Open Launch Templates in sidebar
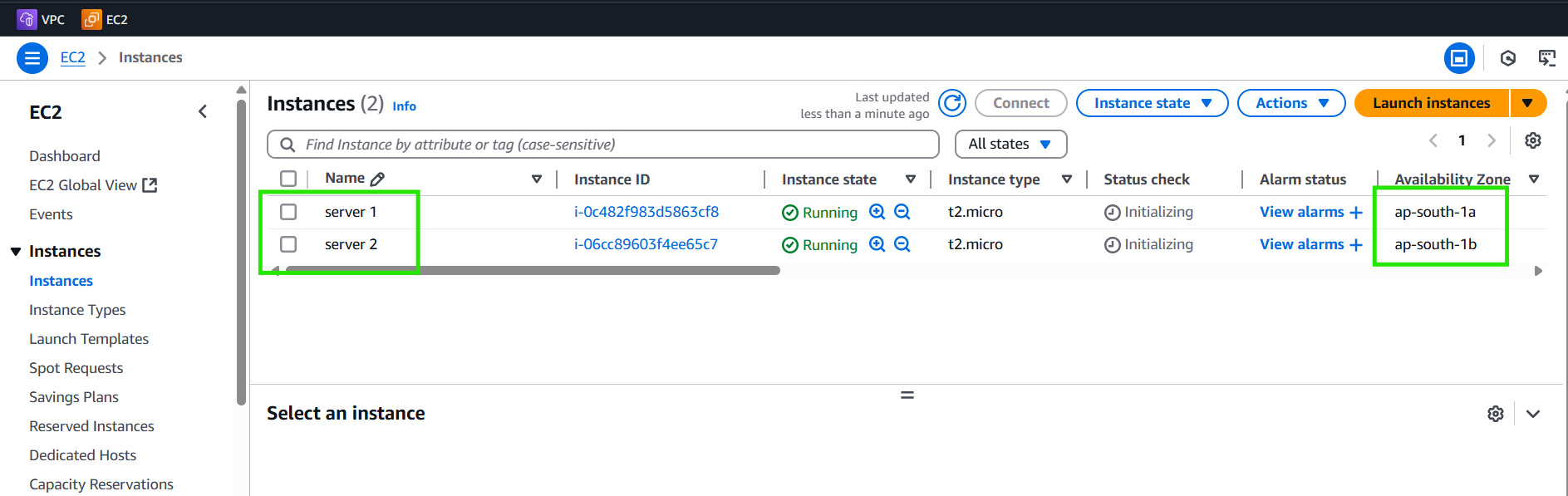 89,339
